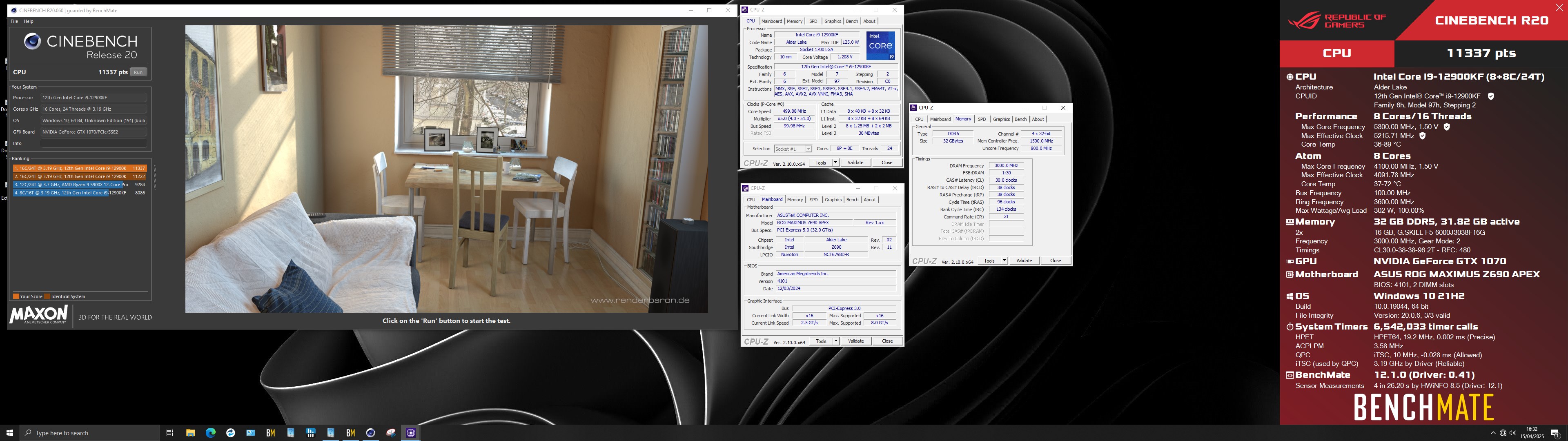Select the SPD tab in the CPU-Z Memory window
1568x441 pixels.
point(982,119)
